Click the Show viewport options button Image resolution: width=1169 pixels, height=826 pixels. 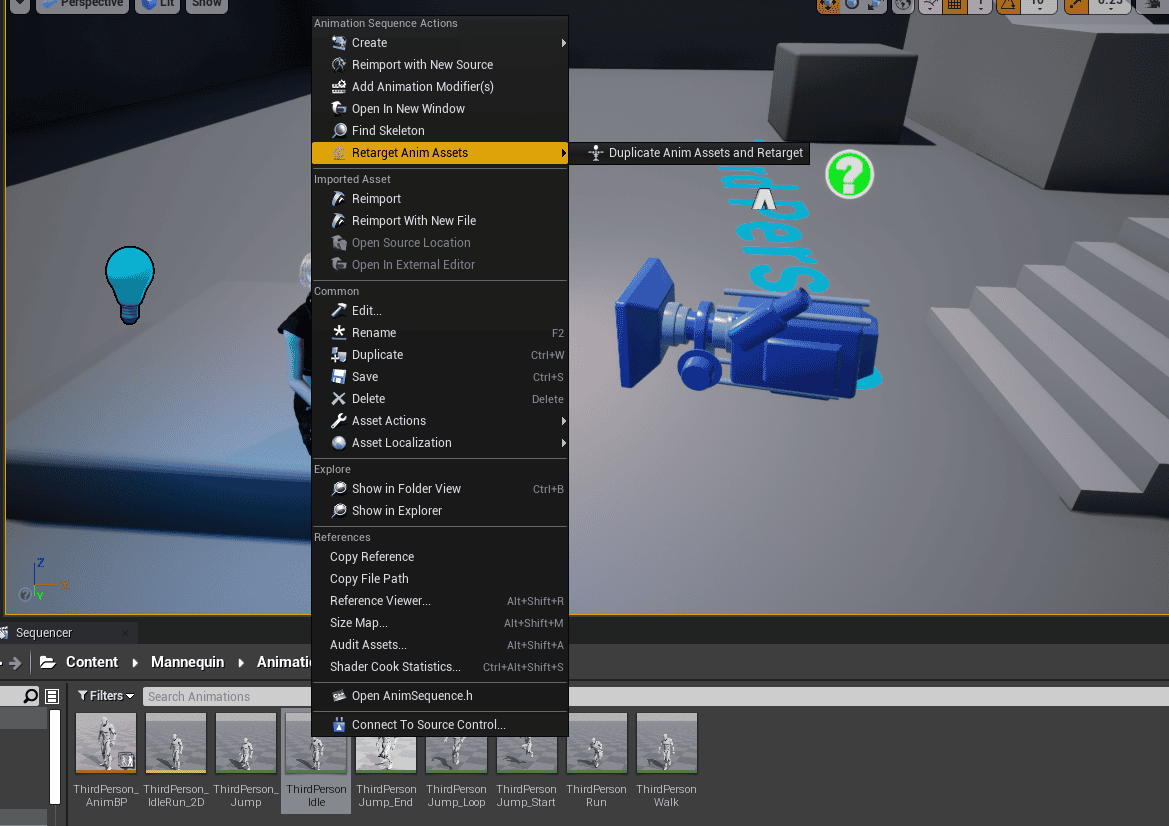coord(206,4)
